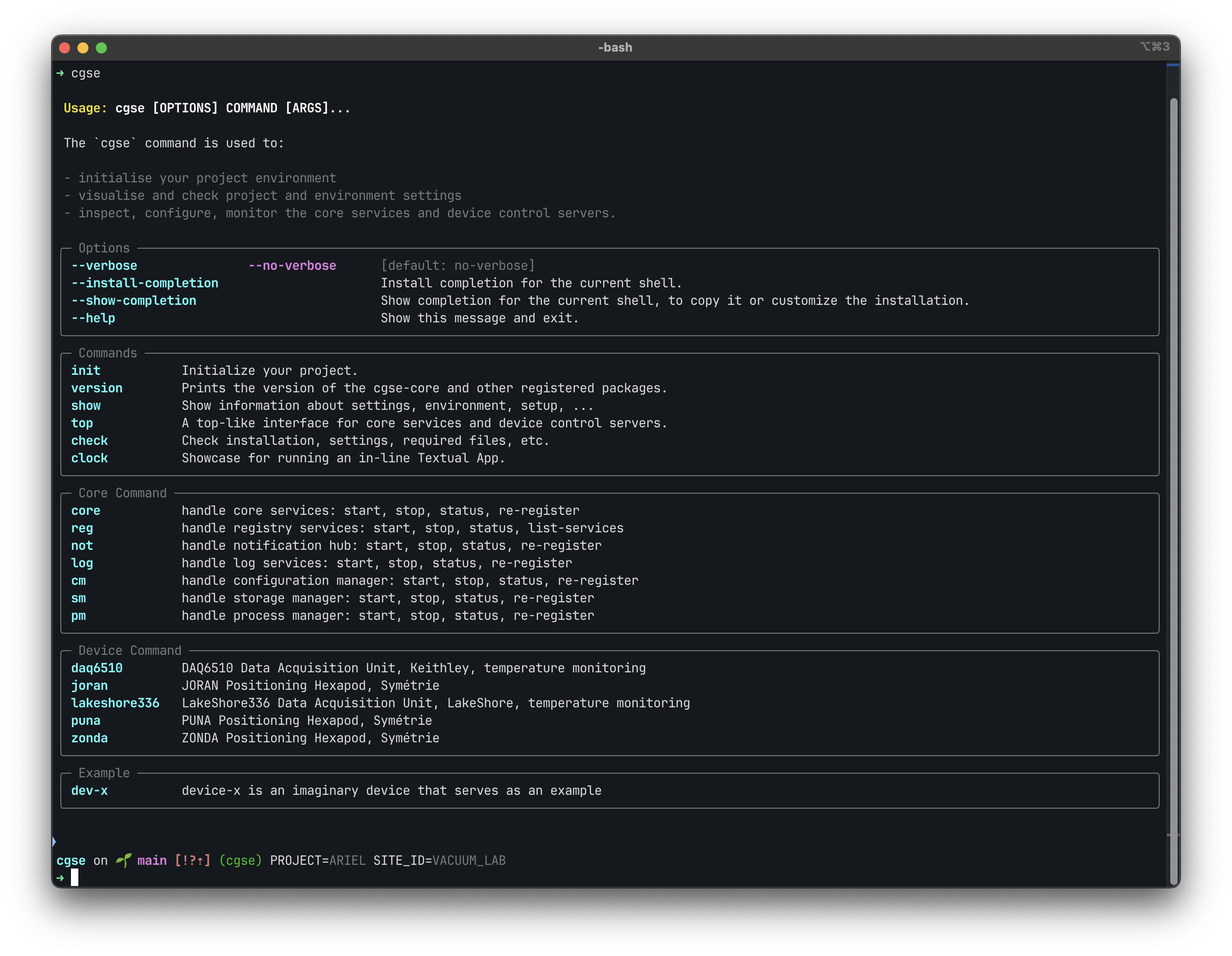1232x956 pixels.
Task: Click the green zoom traffic light button
Action: [101, 48]
